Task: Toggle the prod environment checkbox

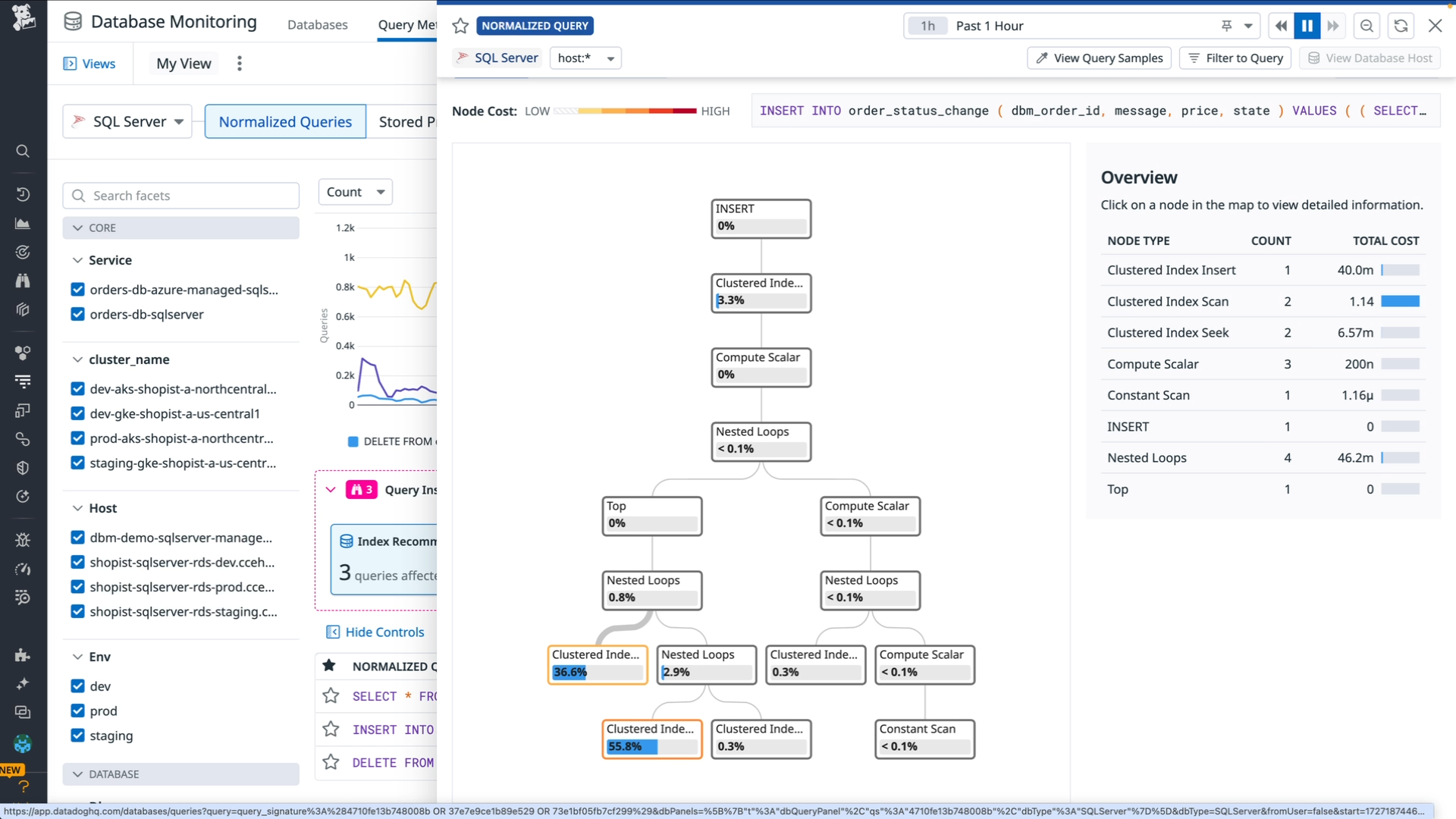Action: click(x=77, y=711)
